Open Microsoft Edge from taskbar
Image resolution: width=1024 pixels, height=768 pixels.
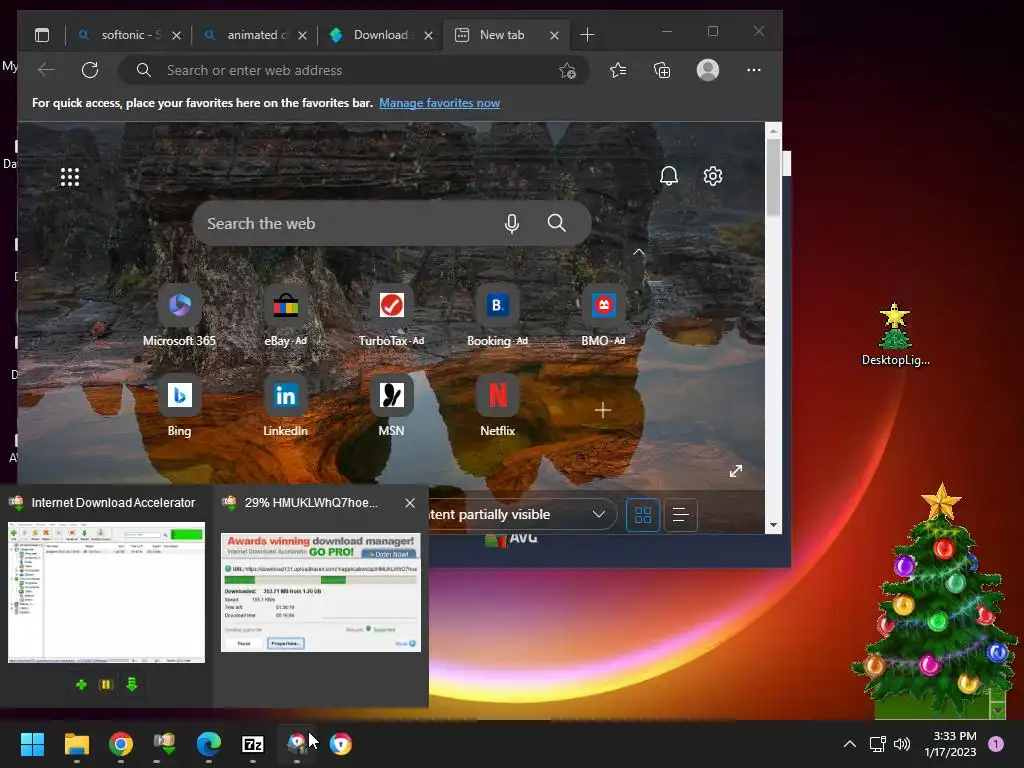coord(209,744)
